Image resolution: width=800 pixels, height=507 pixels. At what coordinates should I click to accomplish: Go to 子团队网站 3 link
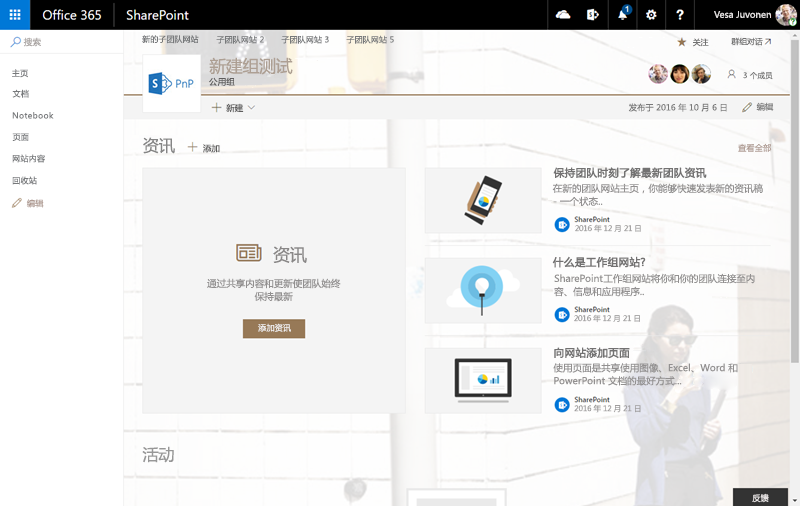coord(305,39)
